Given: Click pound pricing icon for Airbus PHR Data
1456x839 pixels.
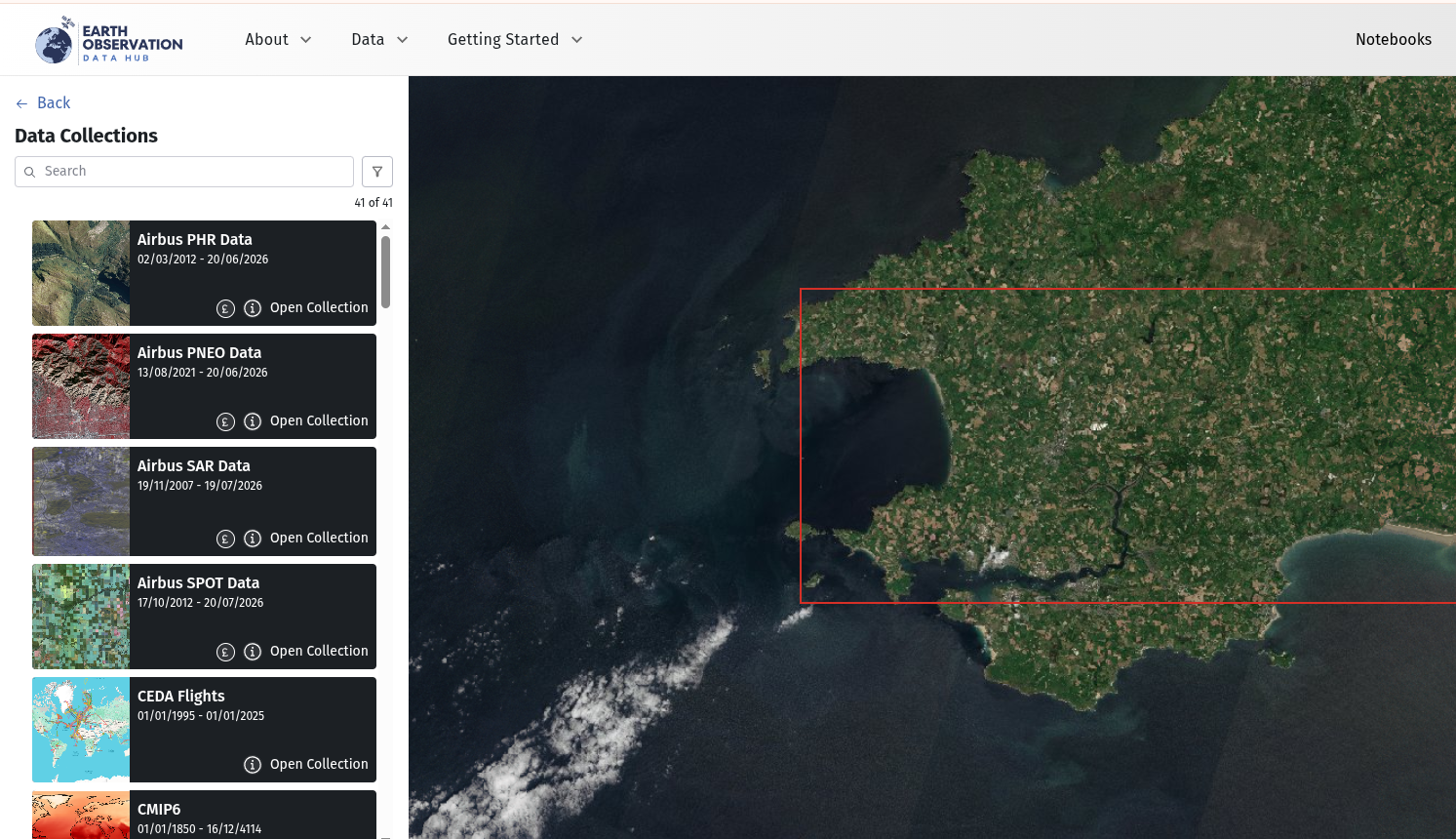Looking at the screenshot, I should tap(225, 308).
